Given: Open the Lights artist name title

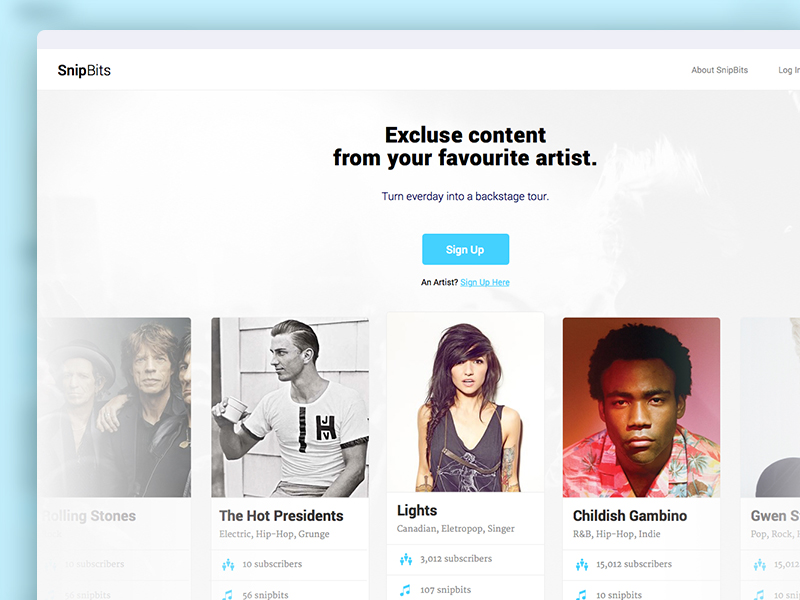Looking at the screenshot, I should coord(417,510).
